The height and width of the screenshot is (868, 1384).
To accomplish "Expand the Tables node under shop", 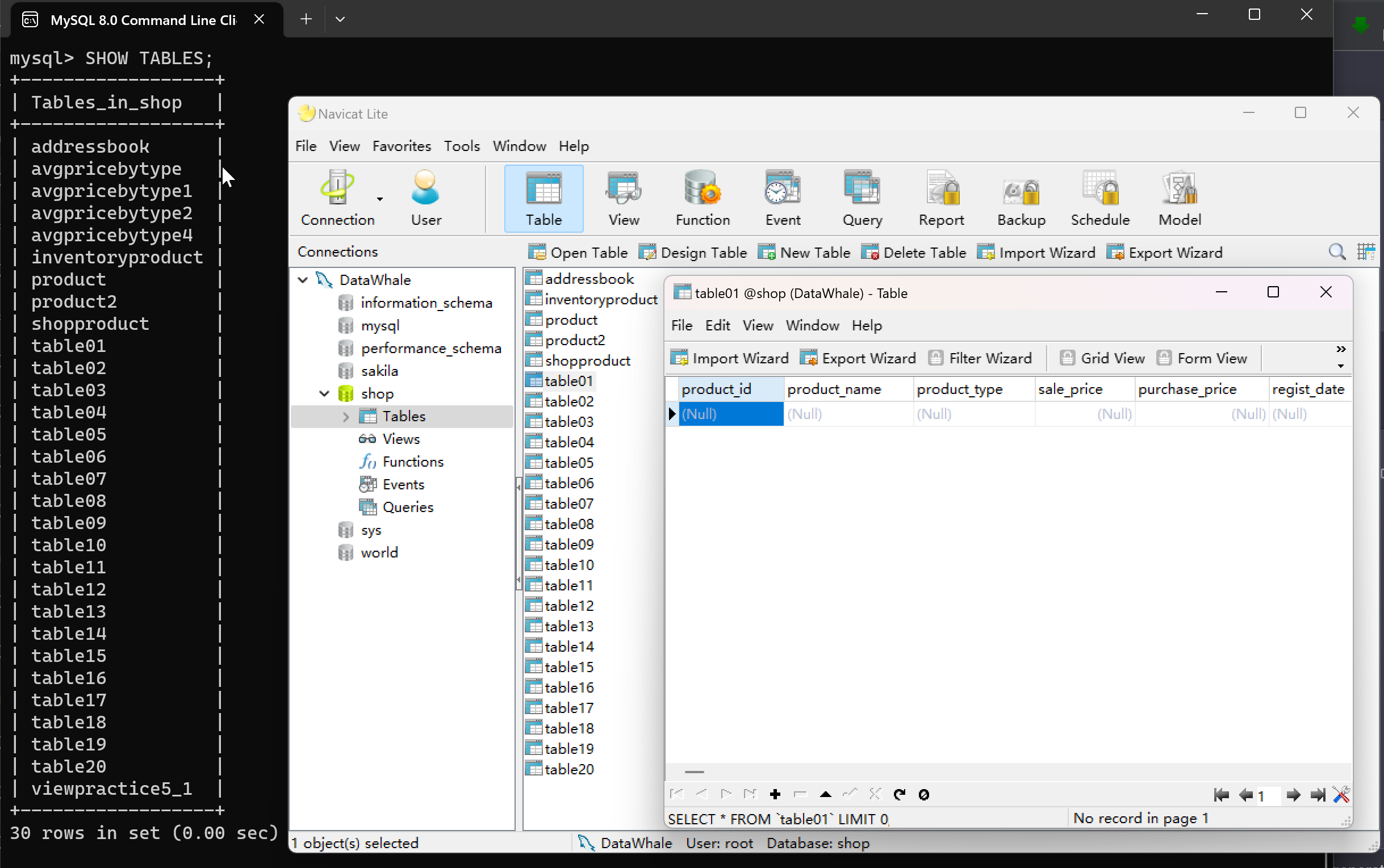I will tap(346, 417).
